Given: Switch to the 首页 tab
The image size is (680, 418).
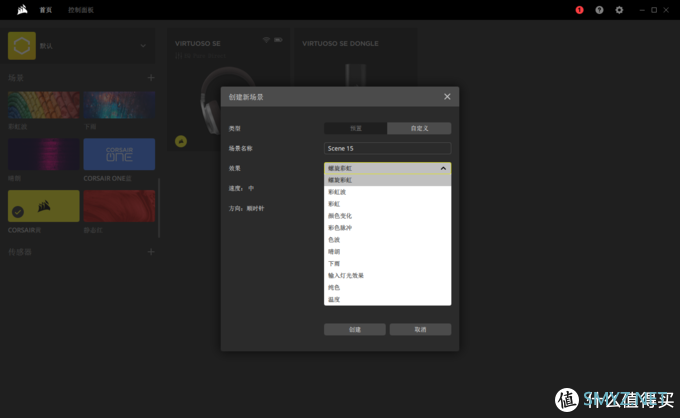Looking at the screenshot, I should coord(46,10).
